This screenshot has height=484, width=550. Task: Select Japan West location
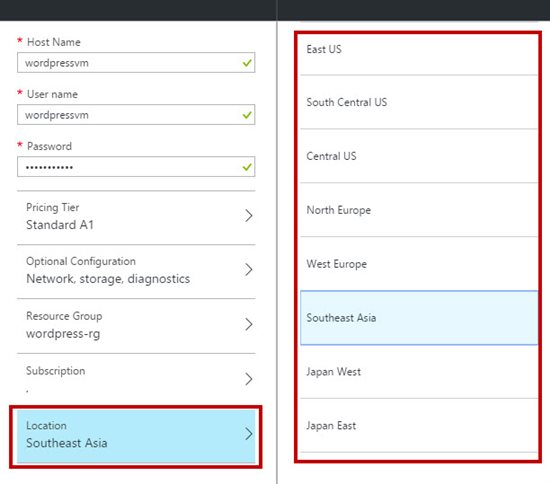(x=419, y=371)
